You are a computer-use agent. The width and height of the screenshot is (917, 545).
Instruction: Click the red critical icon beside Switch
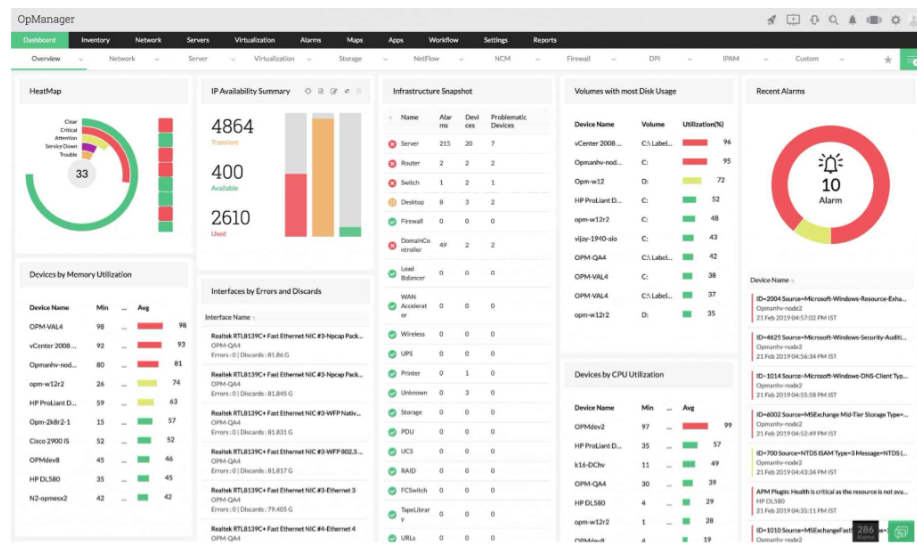coord(392,183)
